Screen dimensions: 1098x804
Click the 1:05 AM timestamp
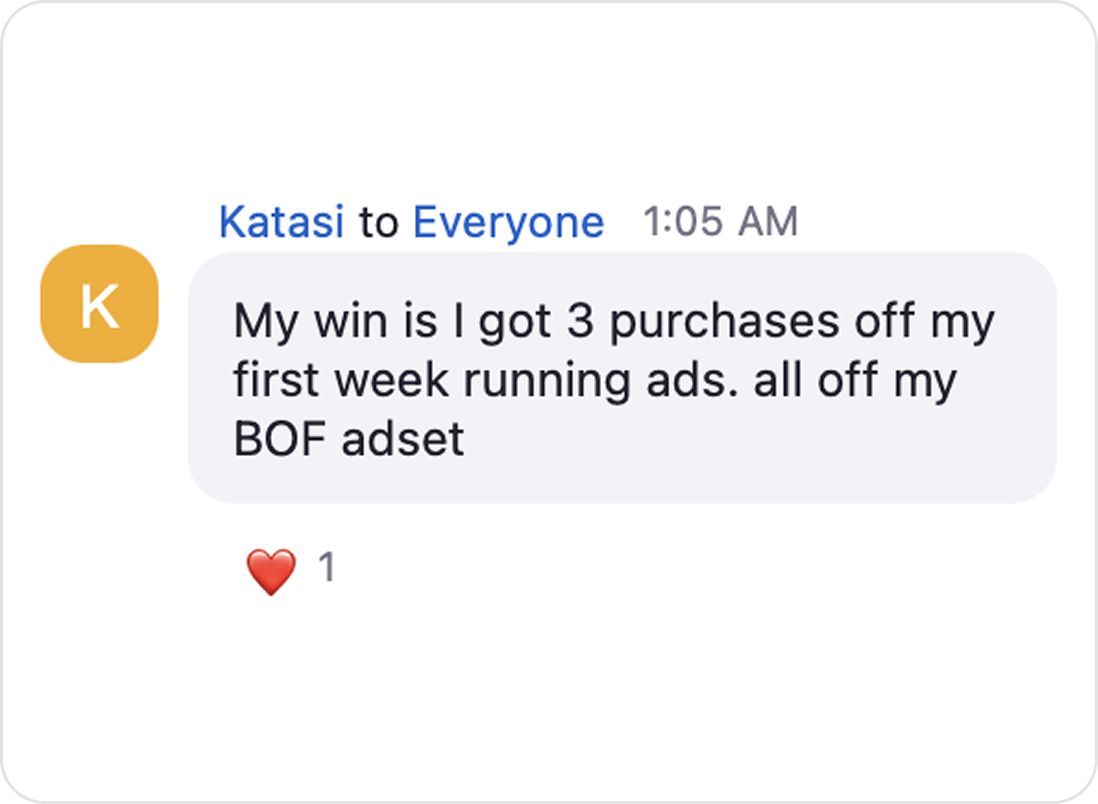(x=720, y=222)
